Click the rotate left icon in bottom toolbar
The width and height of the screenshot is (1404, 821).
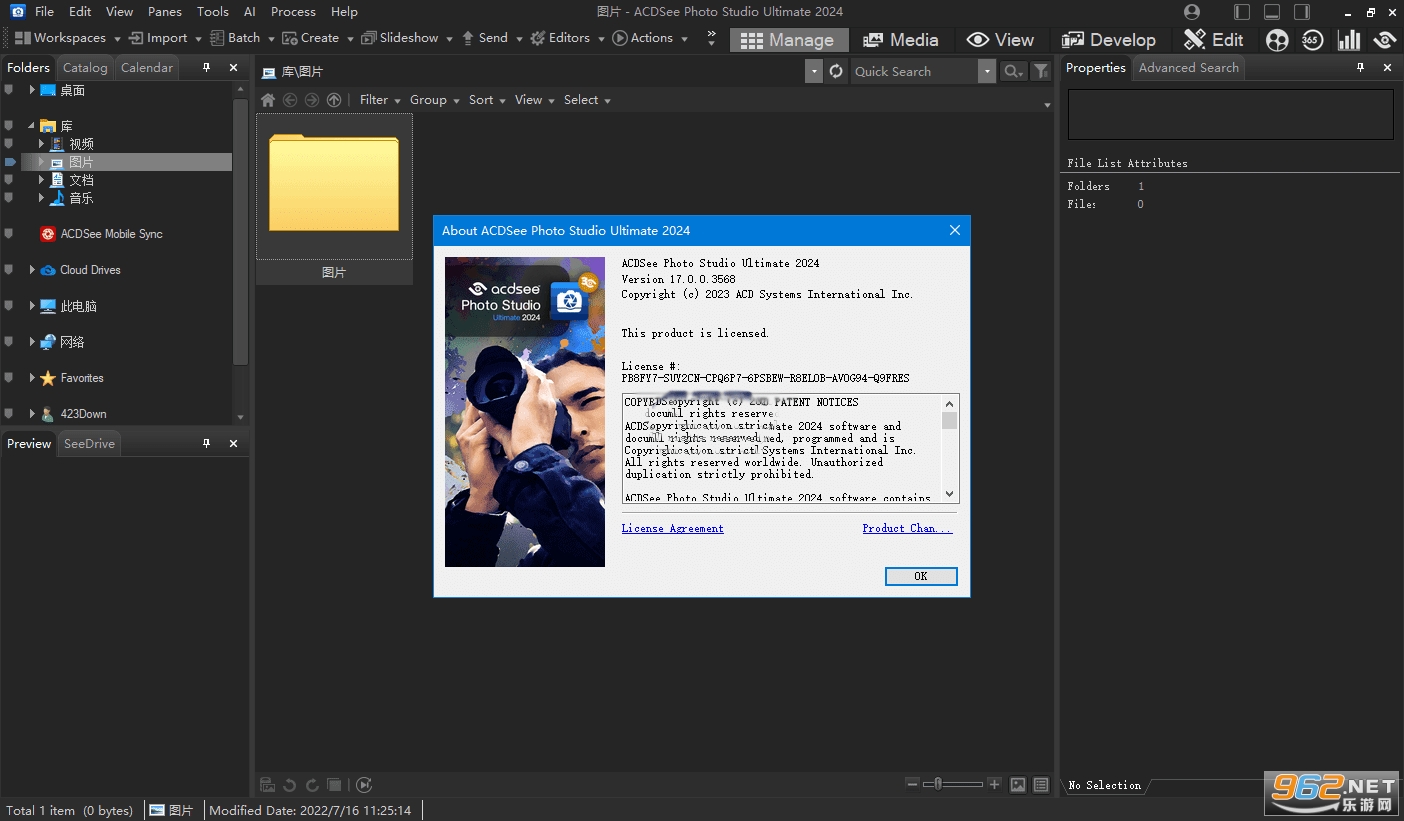tap(290, 785)
